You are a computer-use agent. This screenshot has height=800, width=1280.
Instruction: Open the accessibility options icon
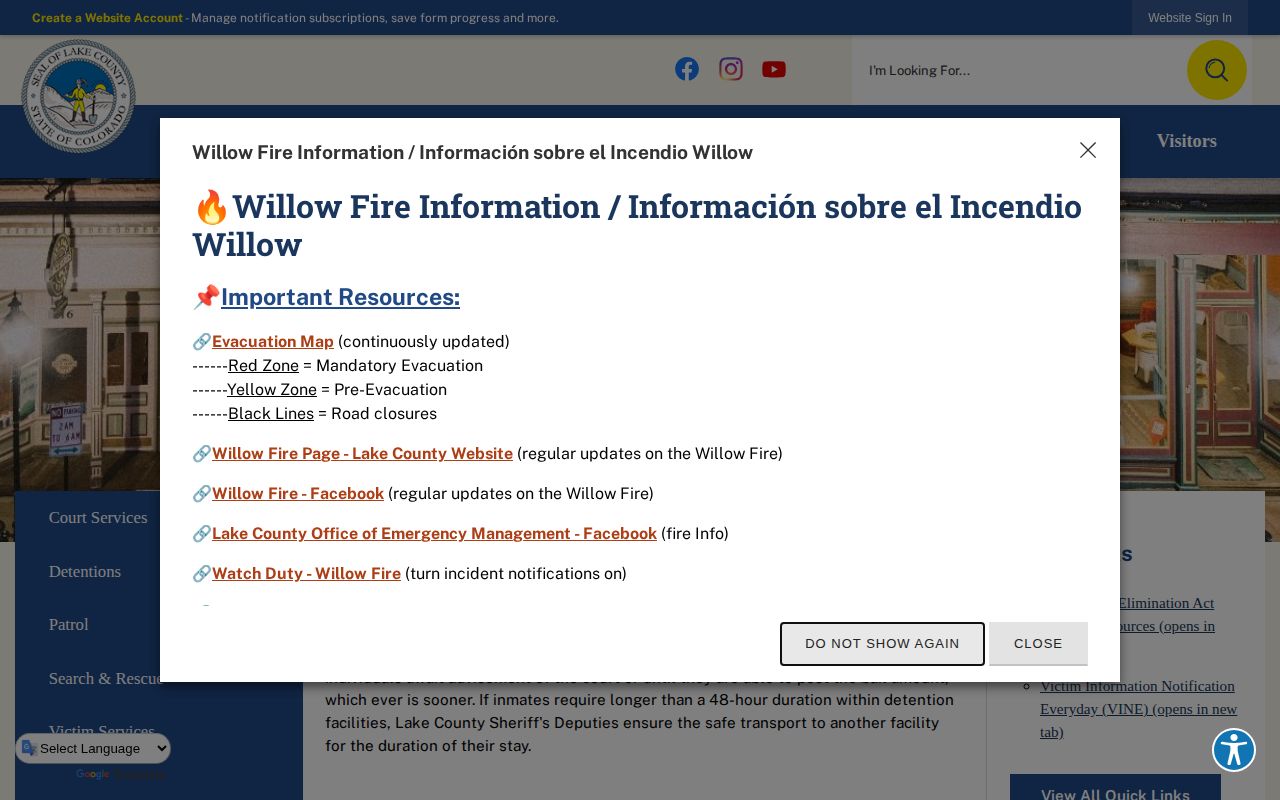pyautogui.click(x=1234, y=750)
